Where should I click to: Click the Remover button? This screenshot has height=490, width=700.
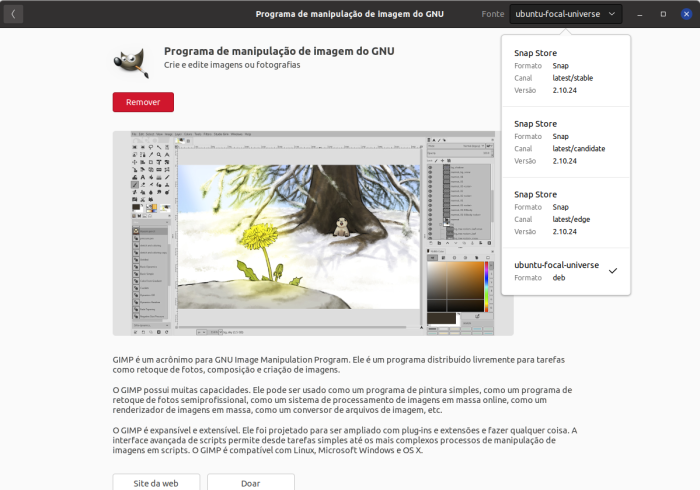coord(143,102)
